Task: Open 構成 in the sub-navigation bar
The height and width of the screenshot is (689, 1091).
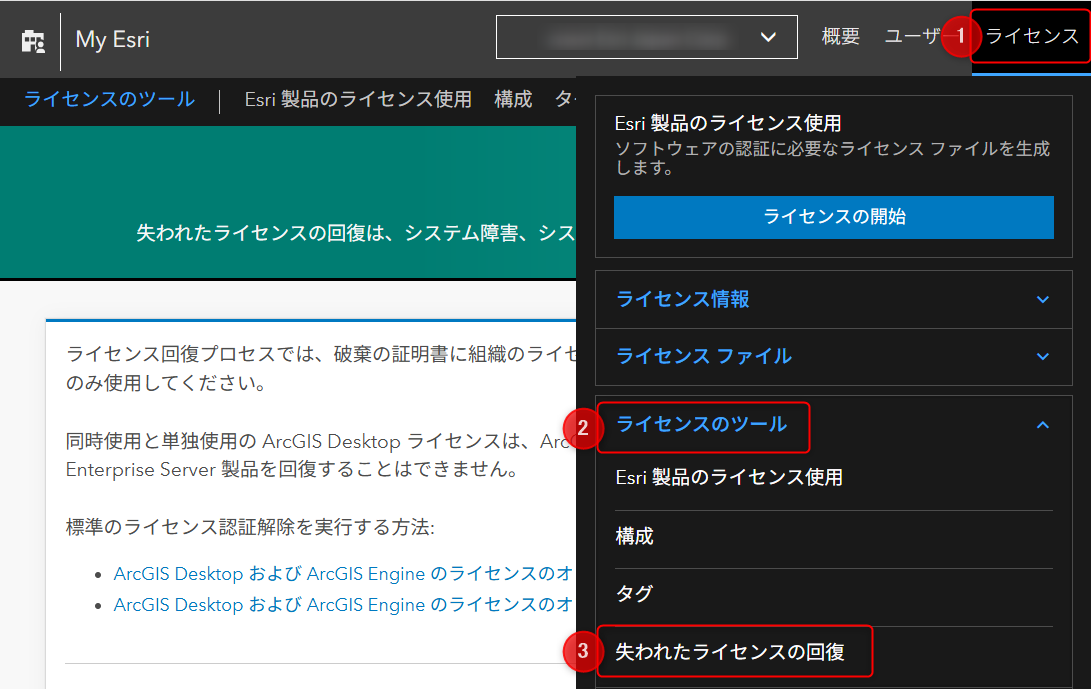Action: coord(513,100)
